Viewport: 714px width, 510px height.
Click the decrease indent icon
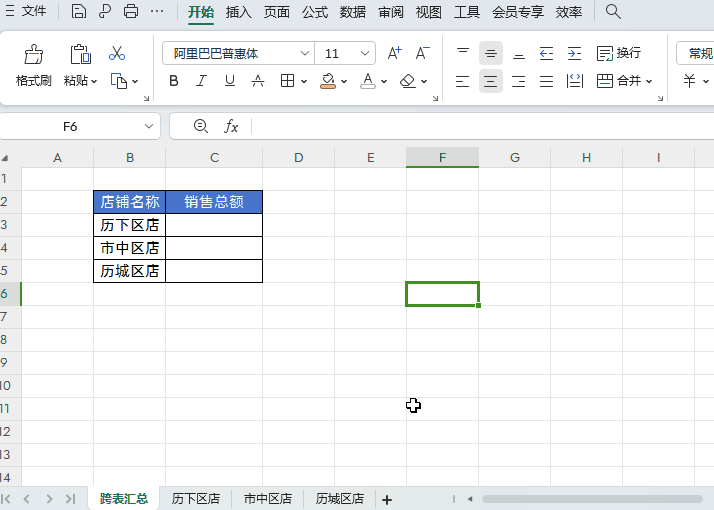coord(546,53)
